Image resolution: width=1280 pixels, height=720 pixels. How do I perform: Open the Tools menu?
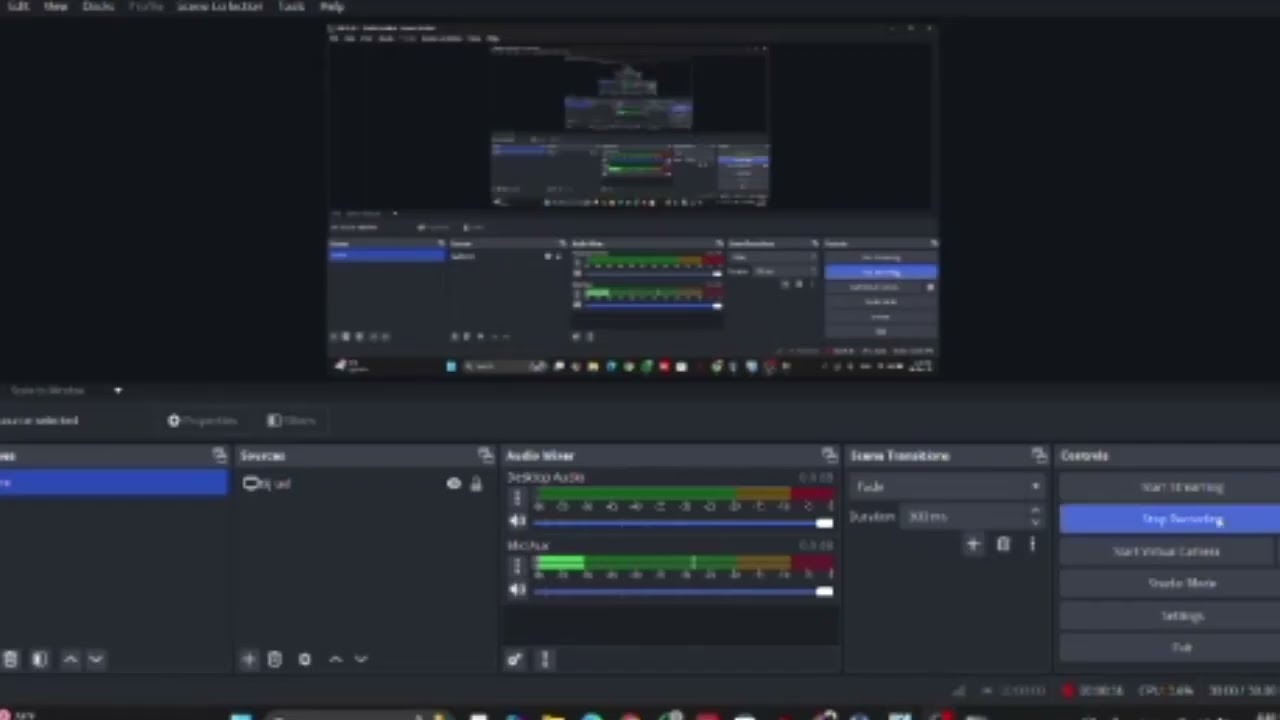click(x=291, y=6)
